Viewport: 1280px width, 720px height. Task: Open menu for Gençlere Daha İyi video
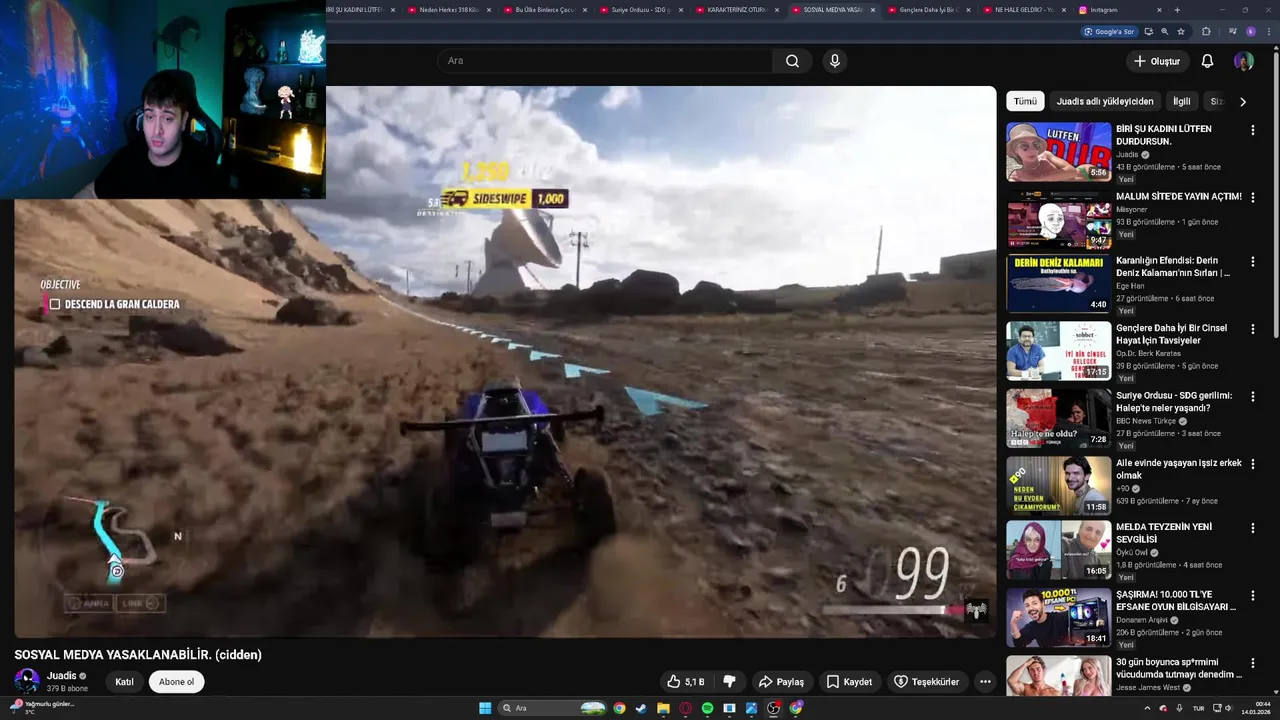click(x=1252, y=329)
